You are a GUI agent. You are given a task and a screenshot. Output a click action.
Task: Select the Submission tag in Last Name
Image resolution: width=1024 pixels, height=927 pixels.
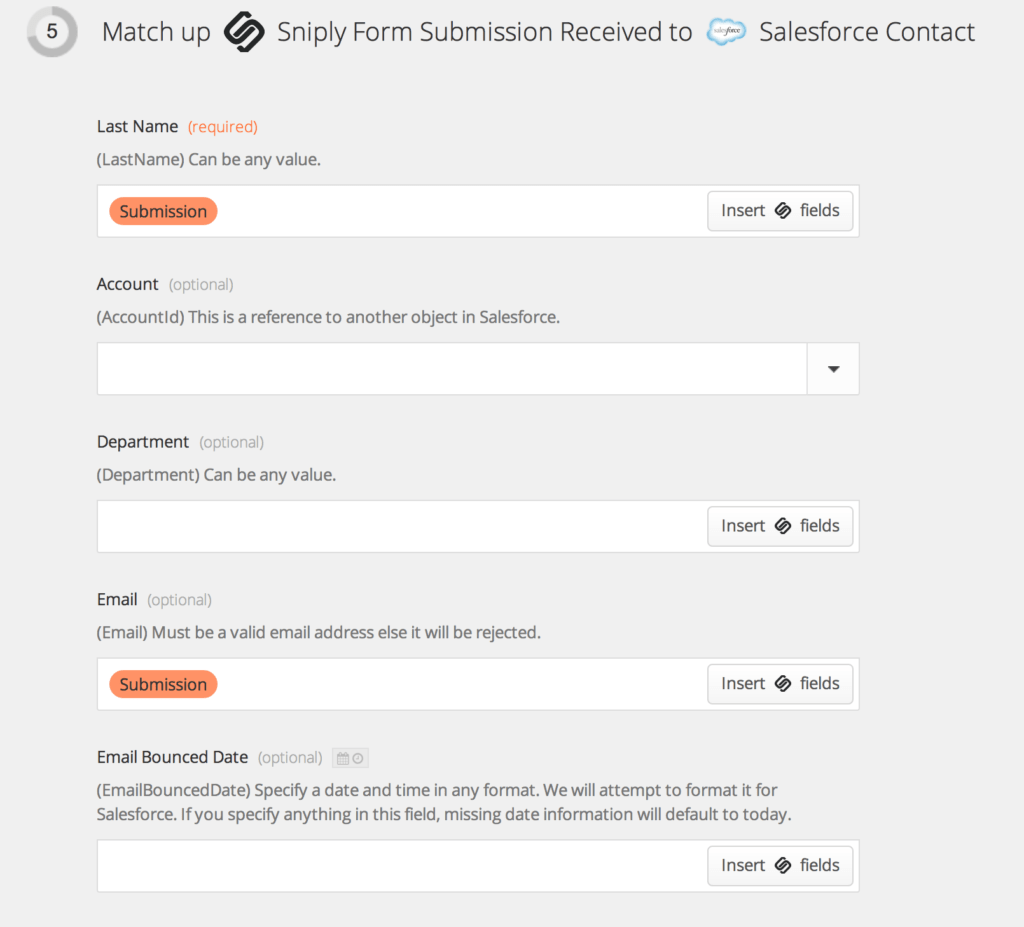tap(163, 211)
